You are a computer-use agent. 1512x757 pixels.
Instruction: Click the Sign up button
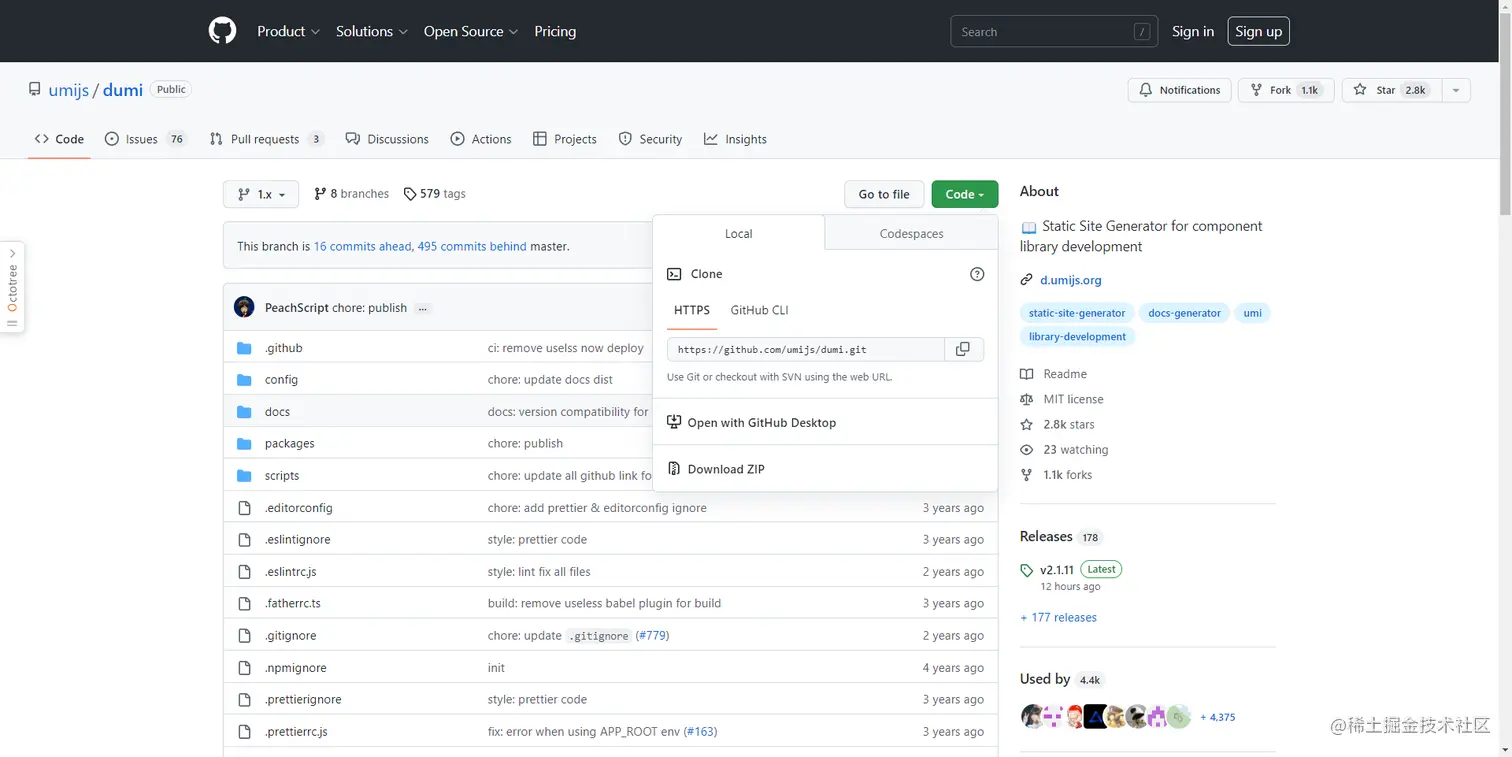click(x=1258, y=31)
